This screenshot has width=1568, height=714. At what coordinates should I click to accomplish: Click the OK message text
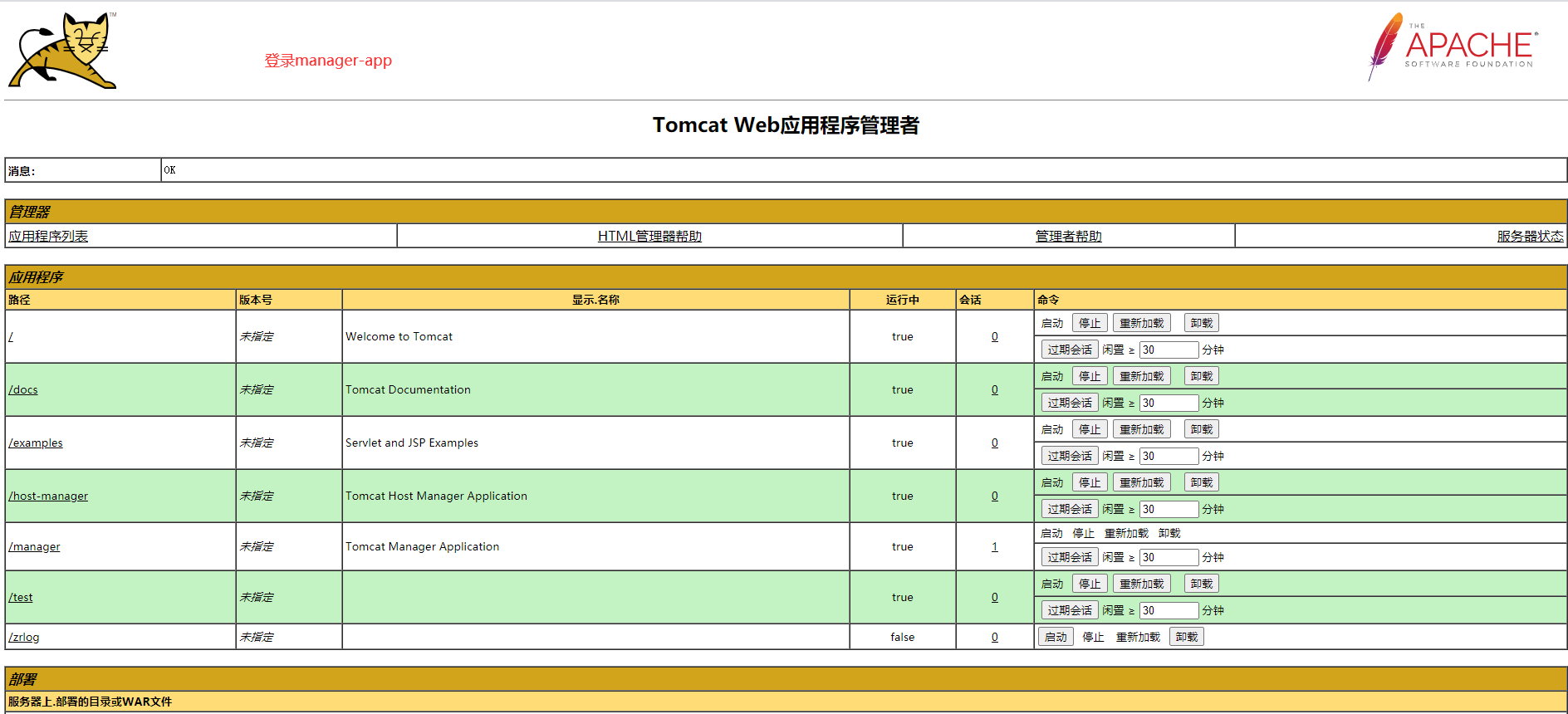(x=169, y=170)
